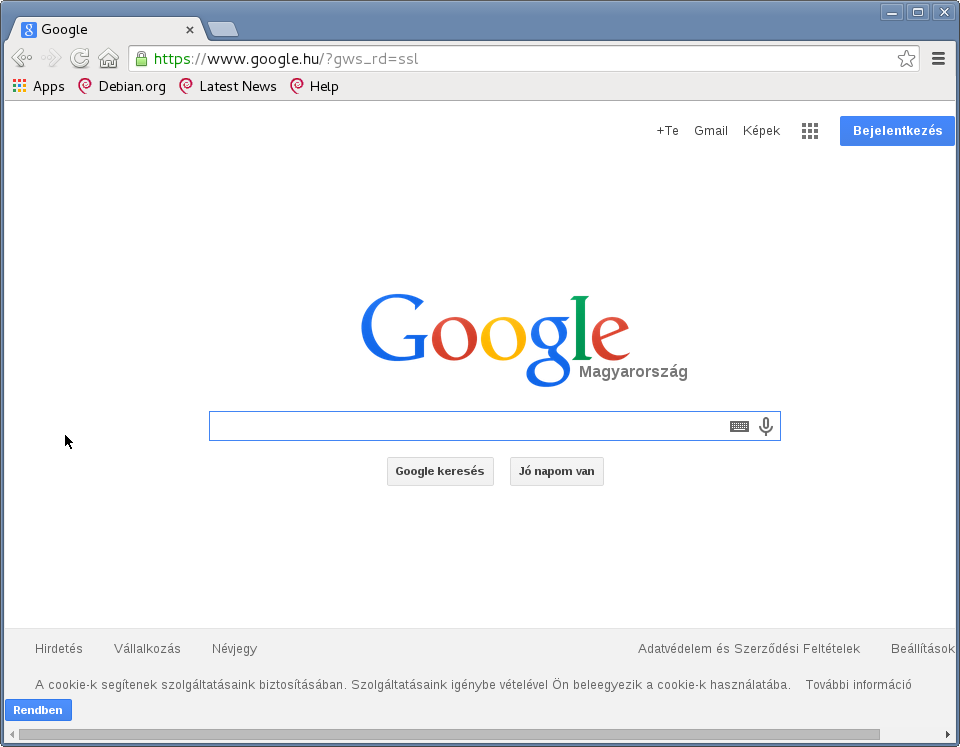Open the Hirdetés footer link

coord(59,649)
